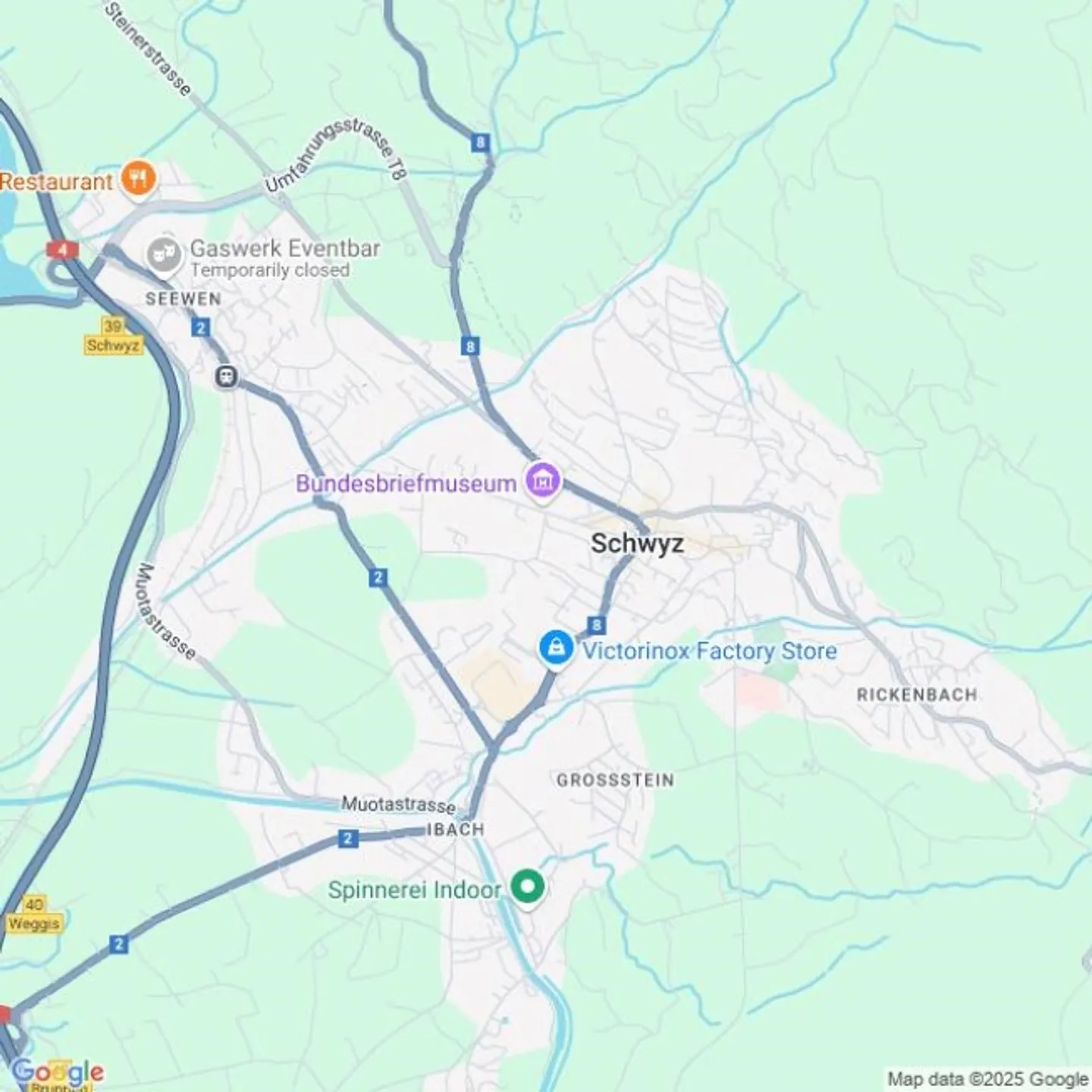Open the Spinnerei Indoor green marker

click(x=528, y=888)
